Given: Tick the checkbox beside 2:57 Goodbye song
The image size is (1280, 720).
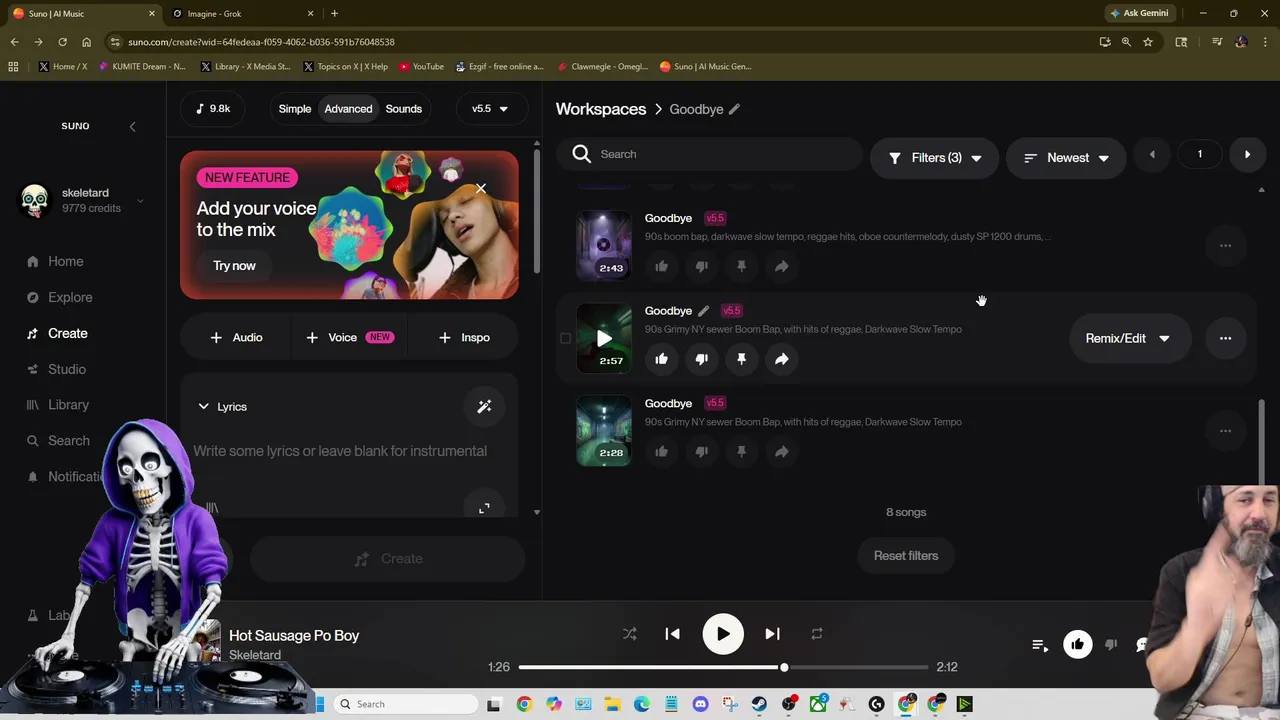Looking at the screenshot, I should (565, 338).
